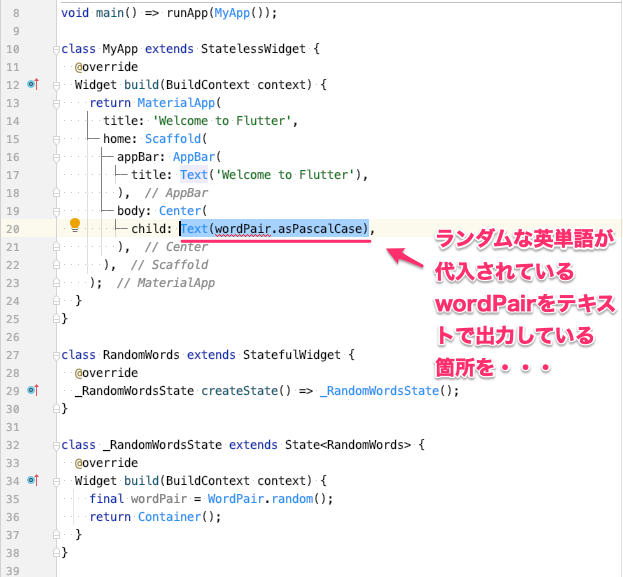Click MyApp in the runApp call
This screenshot has width=623, height=577.
[x=232, y=13]
